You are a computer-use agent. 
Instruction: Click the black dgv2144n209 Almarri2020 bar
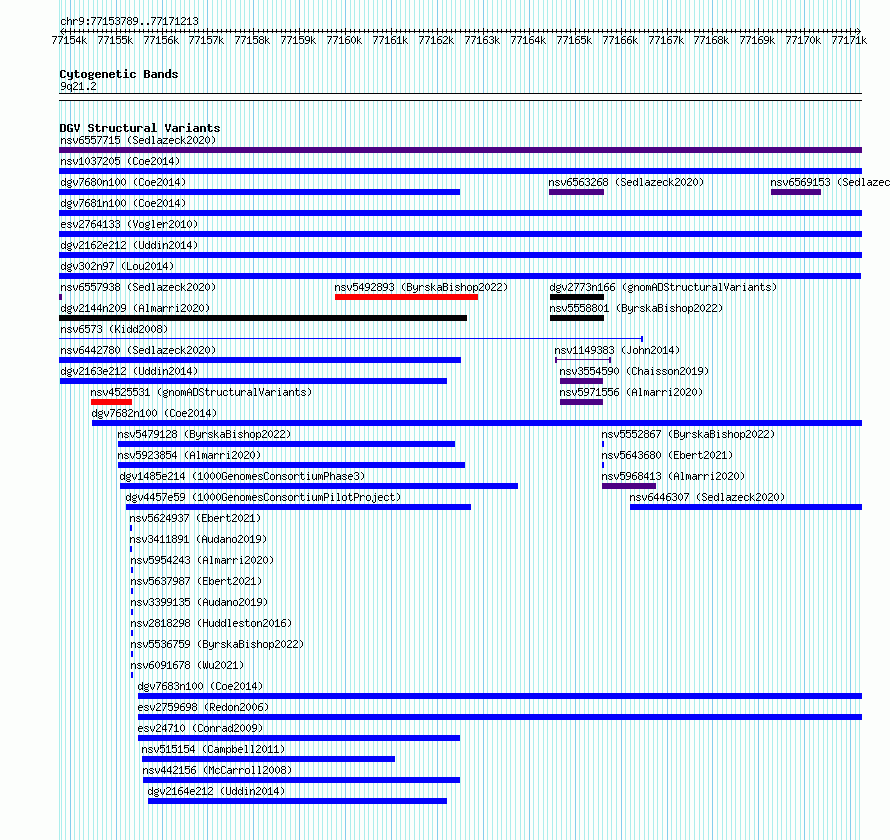[x=263, y=318]
